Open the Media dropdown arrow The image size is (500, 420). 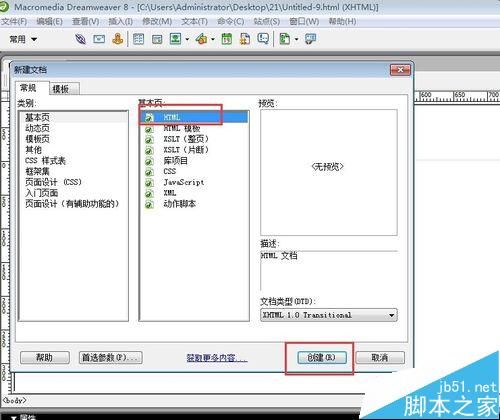213,39
